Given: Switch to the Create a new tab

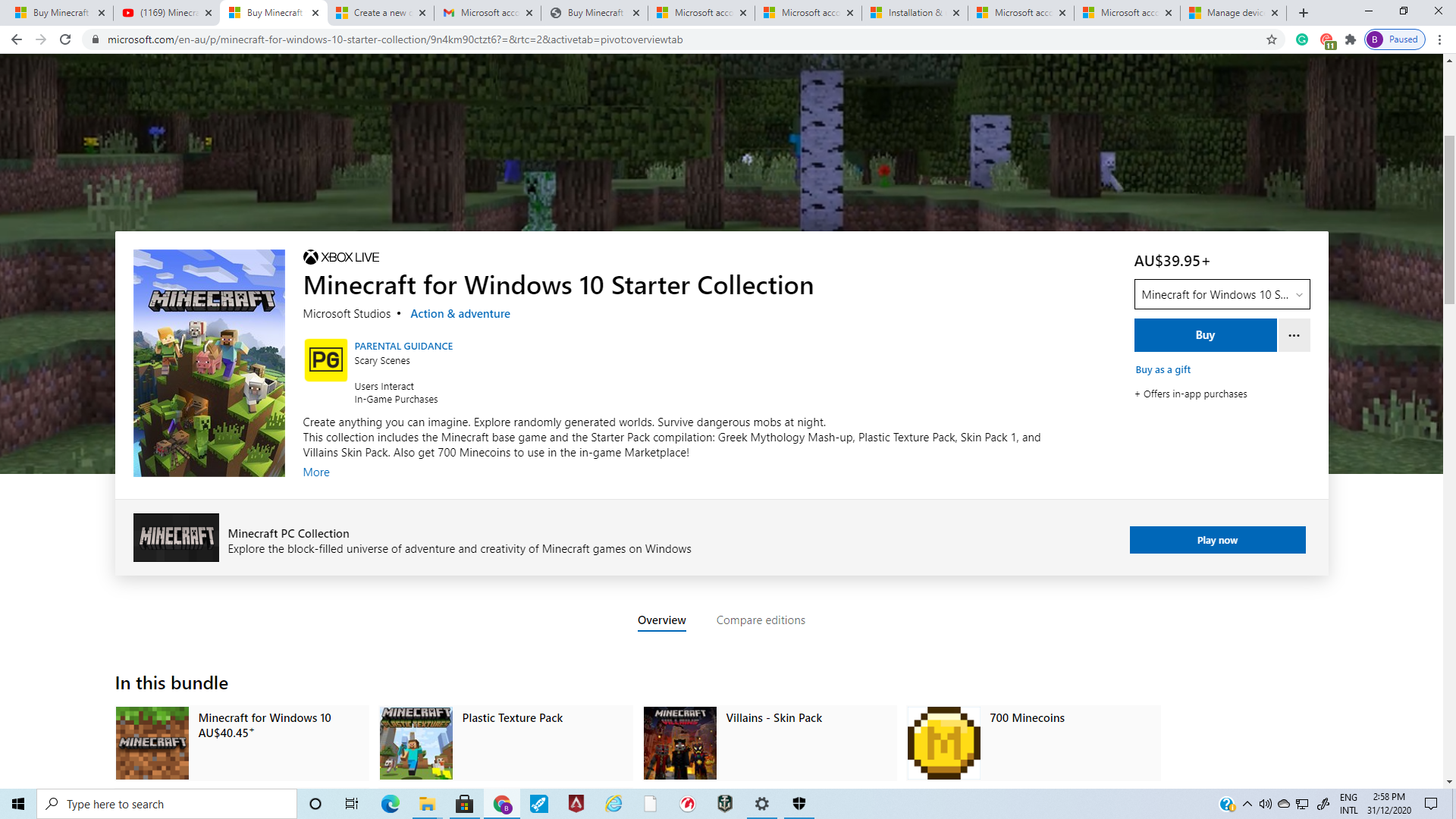Looking at the screenshot, I should click(x=381, y=13).
